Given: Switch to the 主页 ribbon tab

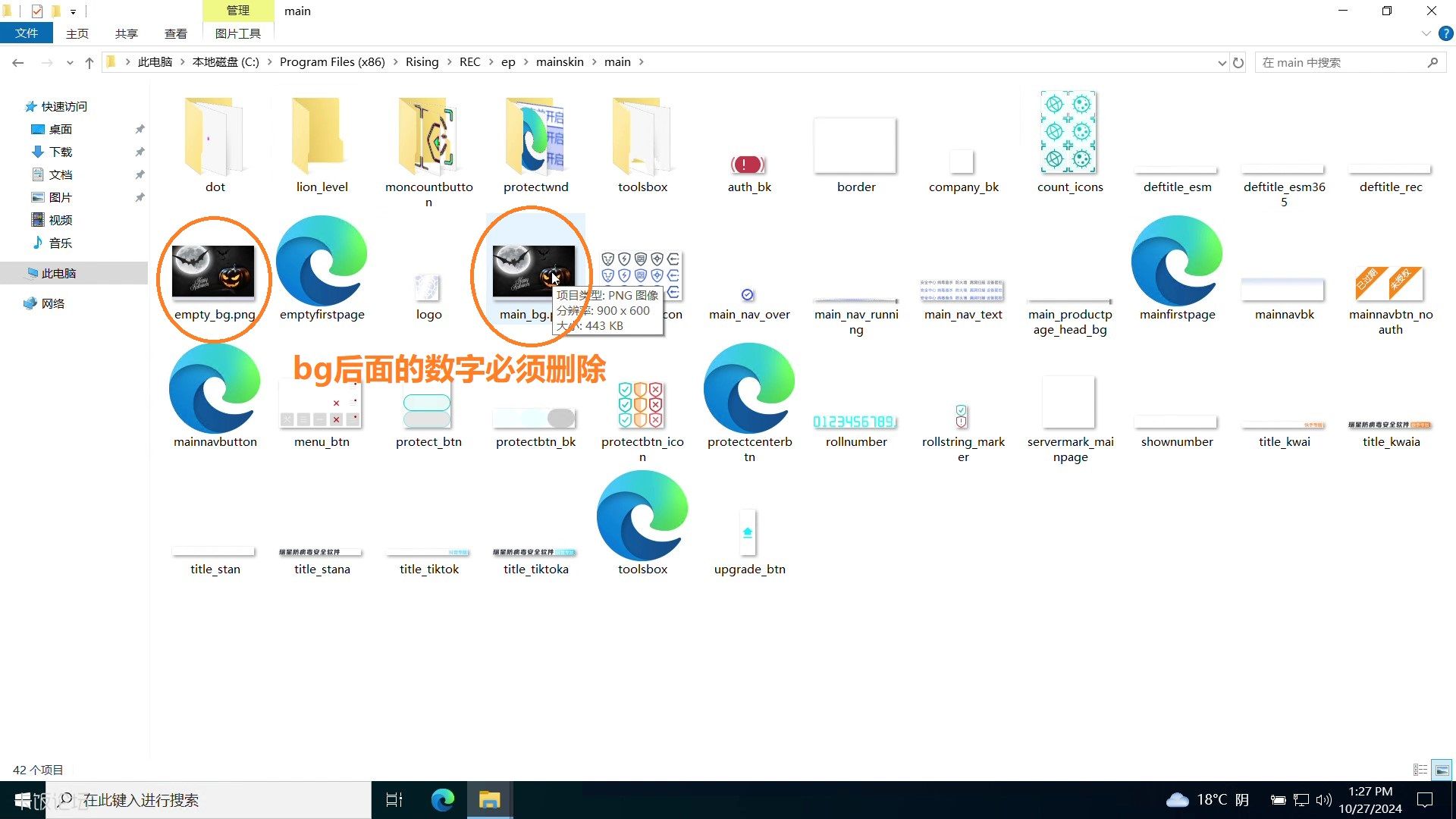Looking at the screenshot, I should (x=77, y=33).
